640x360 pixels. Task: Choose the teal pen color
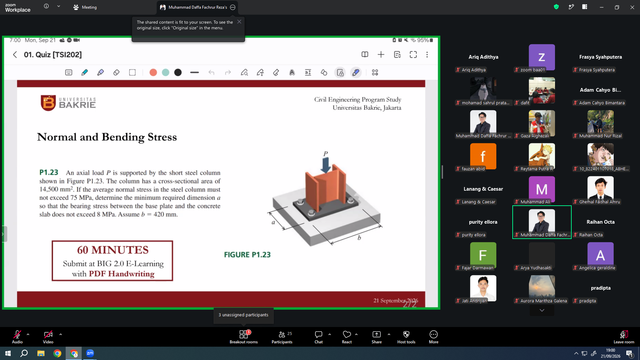165,73
